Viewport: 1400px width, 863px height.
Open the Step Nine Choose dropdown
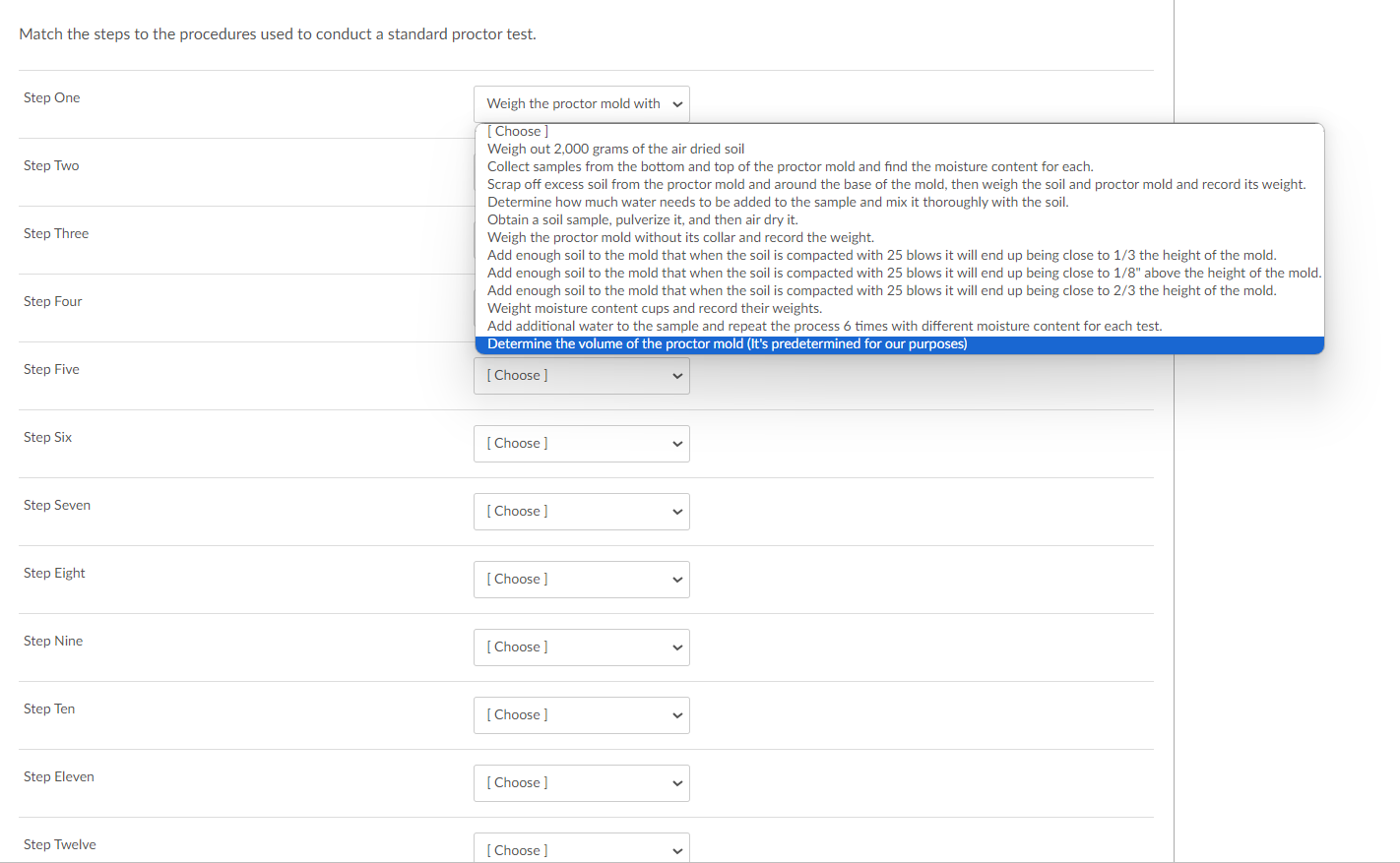coord(581,647)
